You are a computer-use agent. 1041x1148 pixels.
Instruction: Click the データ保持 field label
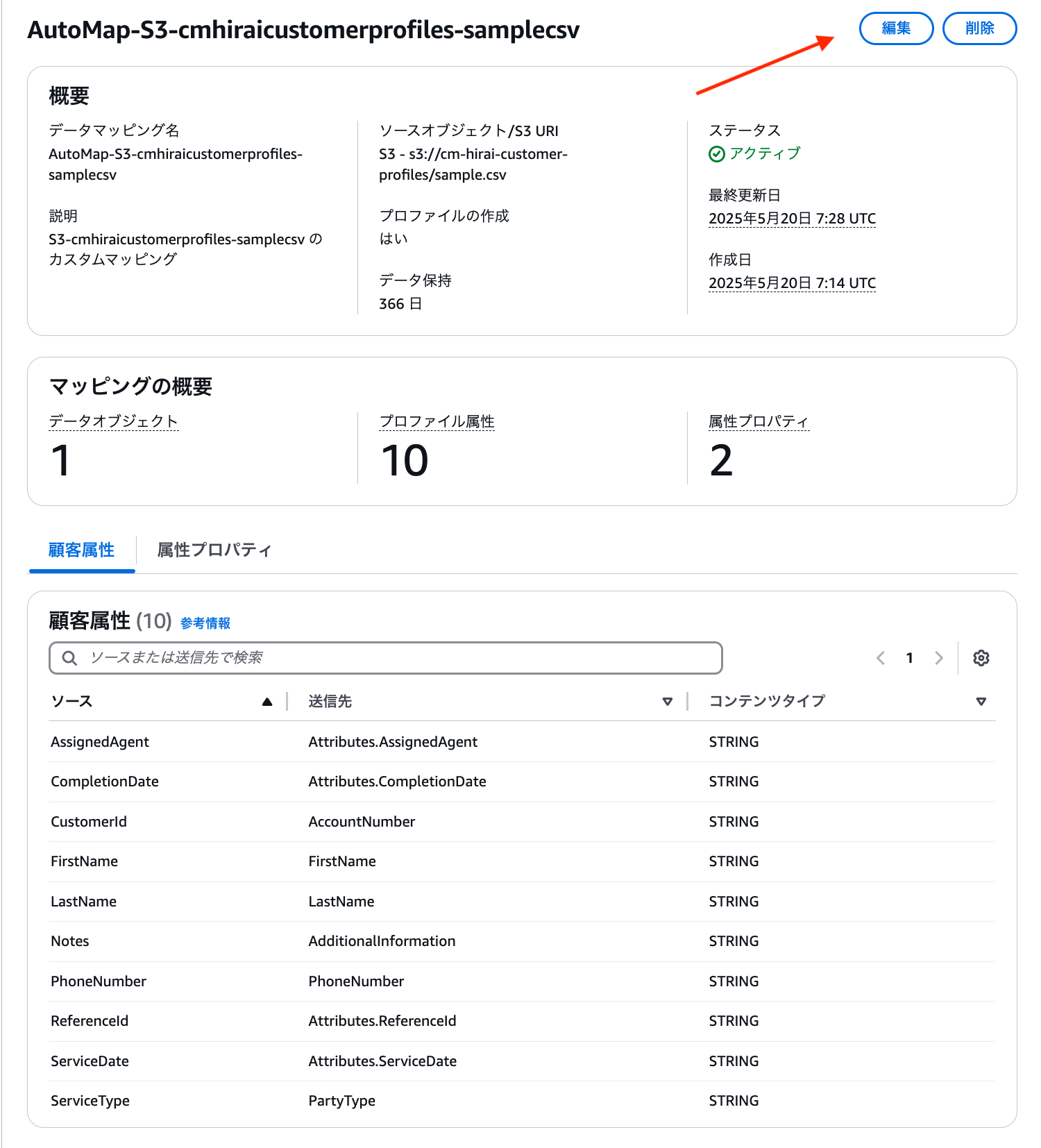click(x=415, y=280)
